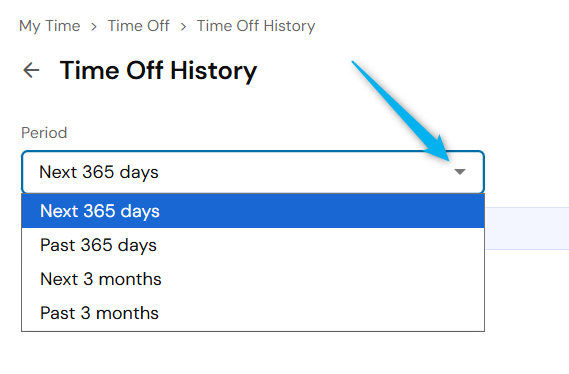Click the Time Off History page heading
569x374 pixels.
tap(158, 70)
